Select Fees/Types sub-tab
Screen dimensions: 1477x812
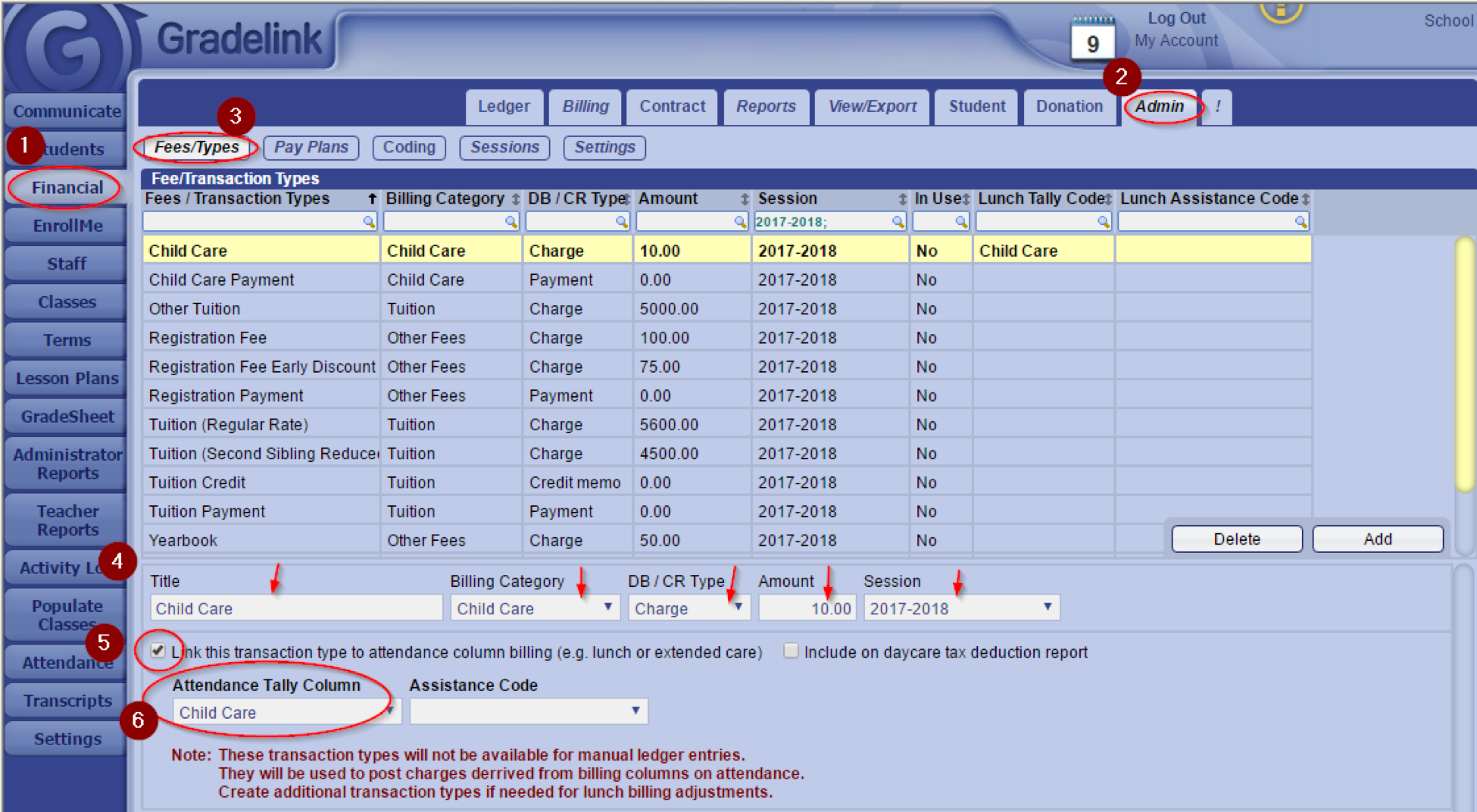196,148
